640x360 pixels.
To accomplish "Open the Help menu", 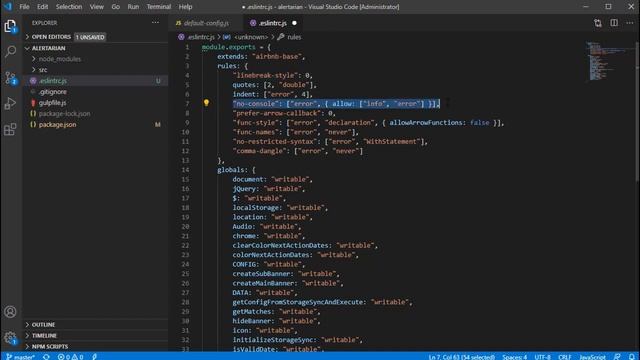I will [185, 7].
